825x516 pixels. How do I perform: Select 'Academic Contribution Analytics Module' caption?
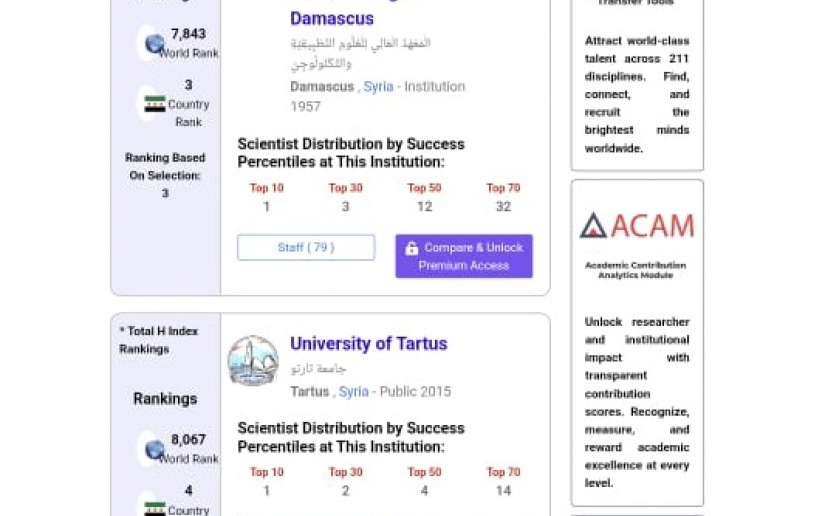coord(636,270)
